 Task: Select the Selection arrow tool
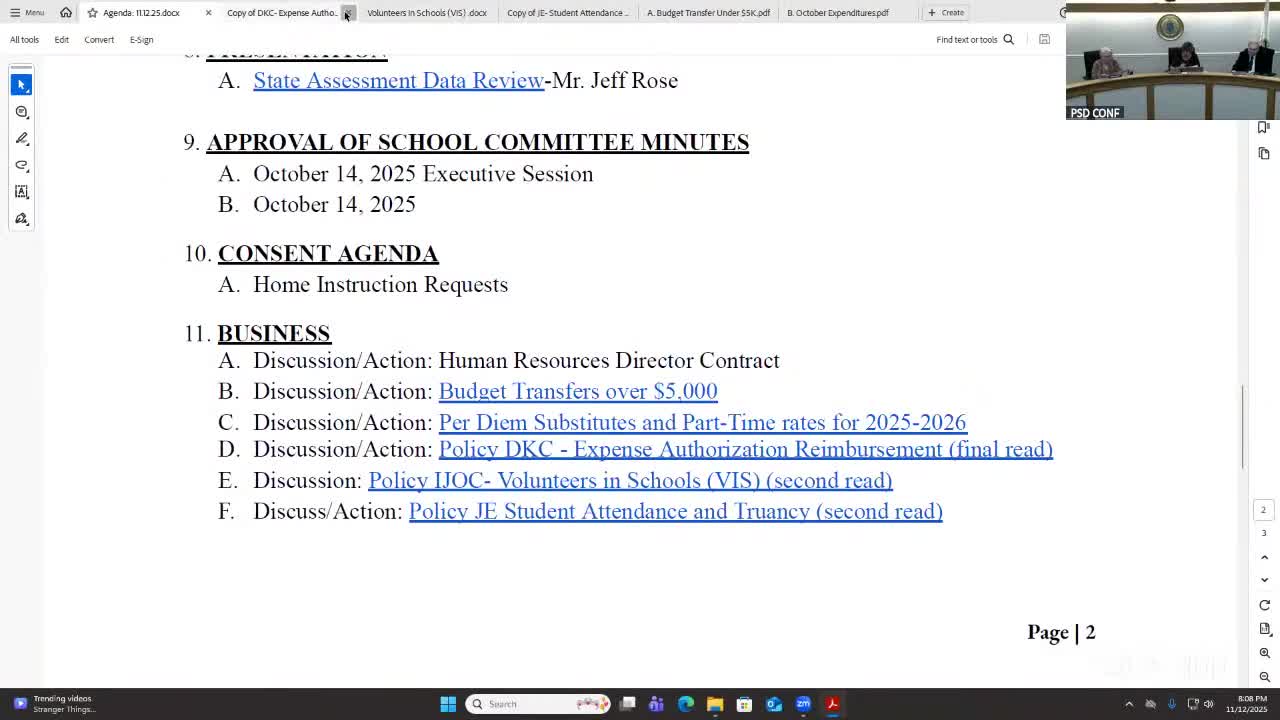tap(22, 84)
